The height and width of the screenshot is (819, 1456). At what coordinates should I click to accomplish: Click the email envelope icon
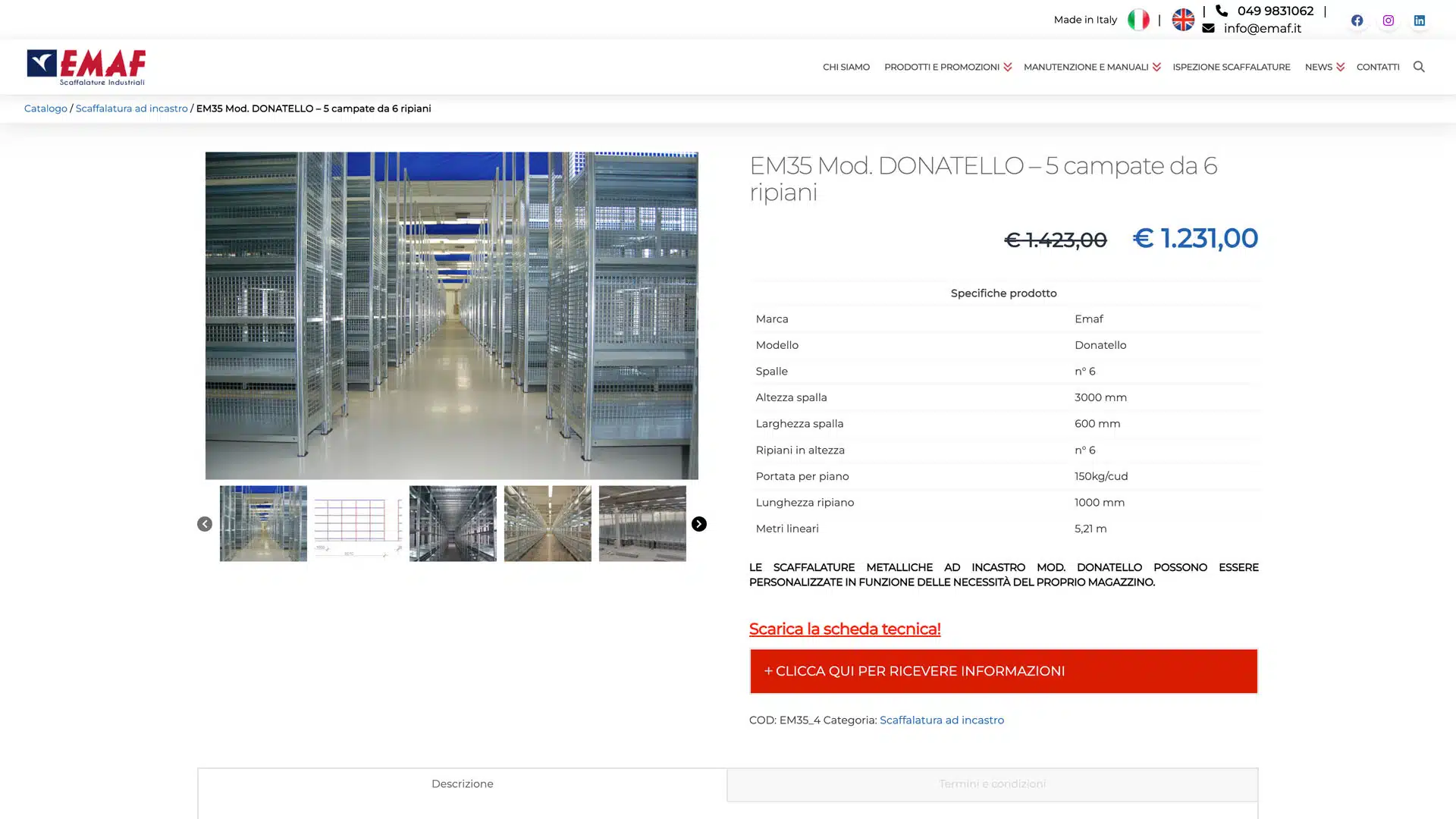pyautogui.click(x=1208, y=28)
